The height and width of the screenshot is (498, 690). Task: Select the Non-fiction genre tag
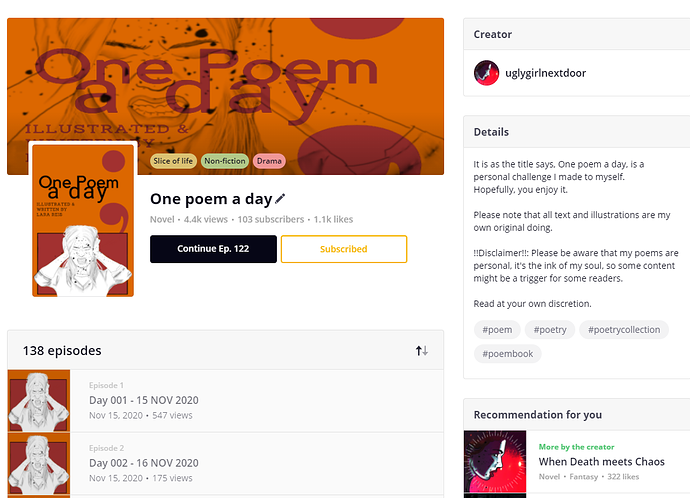coord(224,161)
